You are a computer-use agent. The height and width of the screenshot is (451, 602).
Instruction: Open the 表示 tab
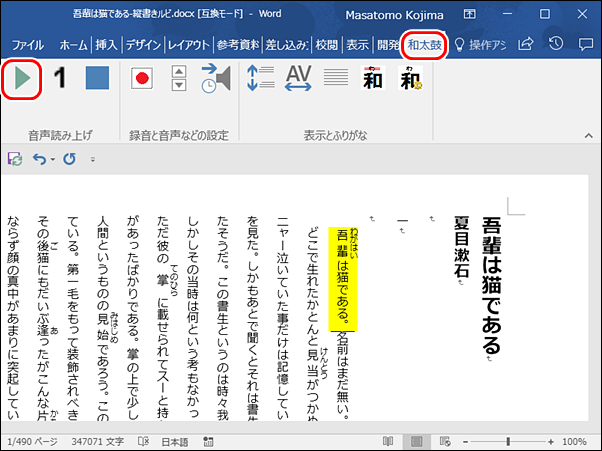[x=357, y=45]
